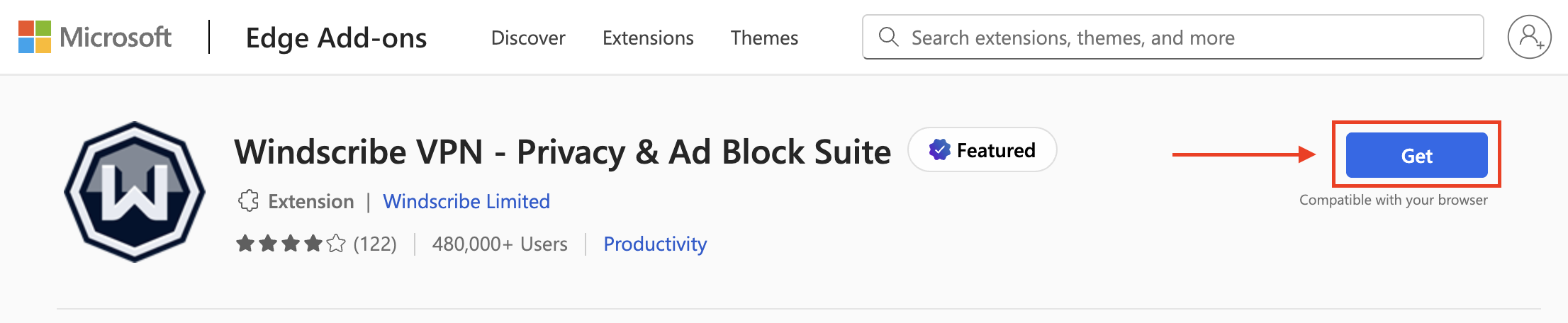Open the user sign-in profile icon
Image resolution: width=1568 pixels, height=323 pixels.
[1529, 37]
